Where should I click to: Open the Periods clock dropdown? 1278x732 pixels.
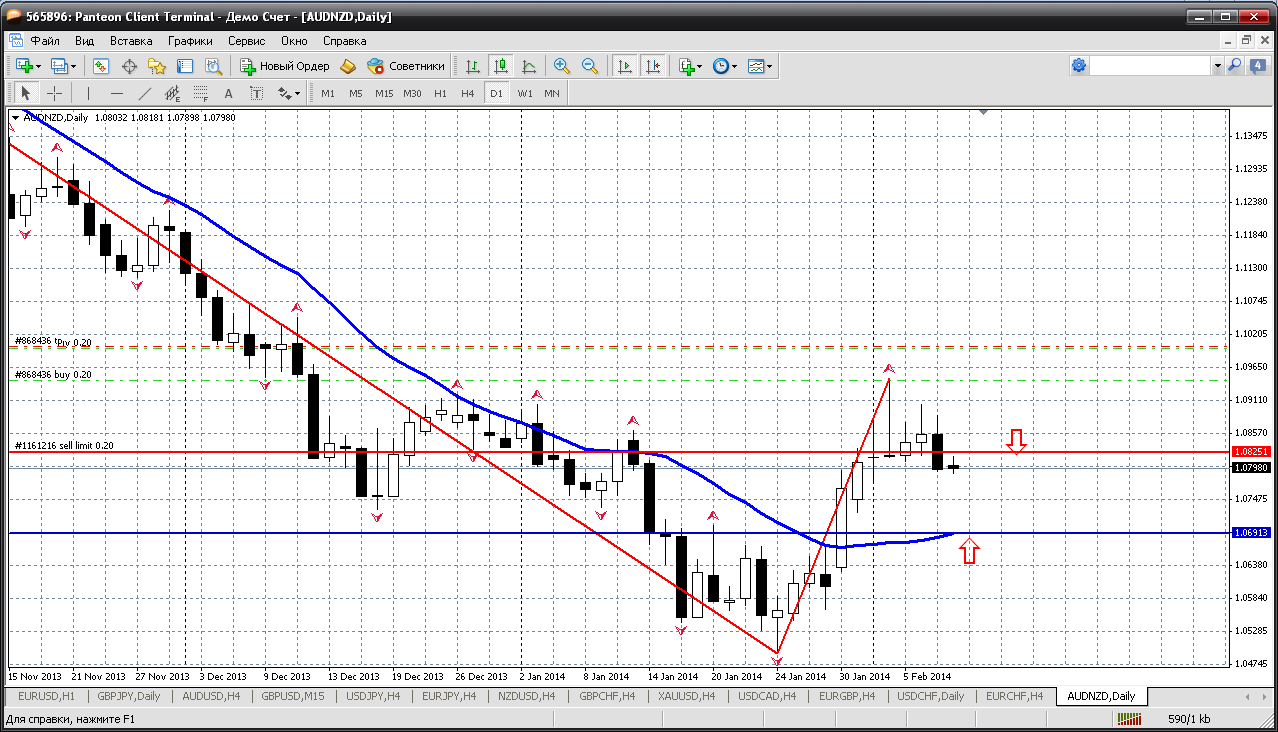[725, 66]
